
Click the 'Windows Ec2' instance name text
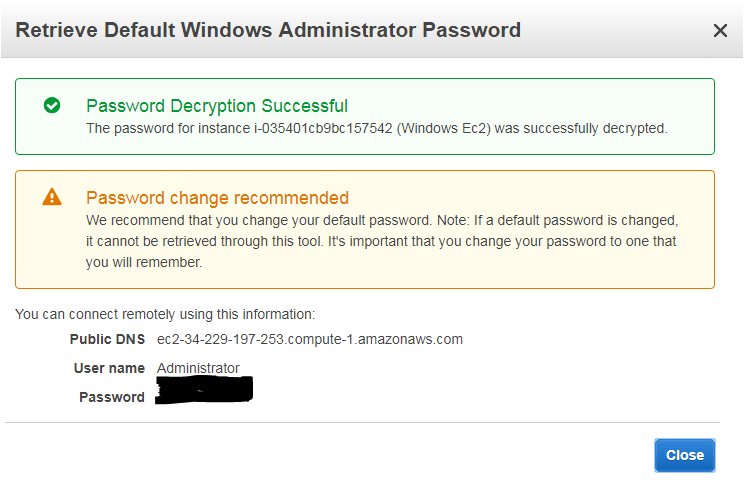[x=444, y=129]
